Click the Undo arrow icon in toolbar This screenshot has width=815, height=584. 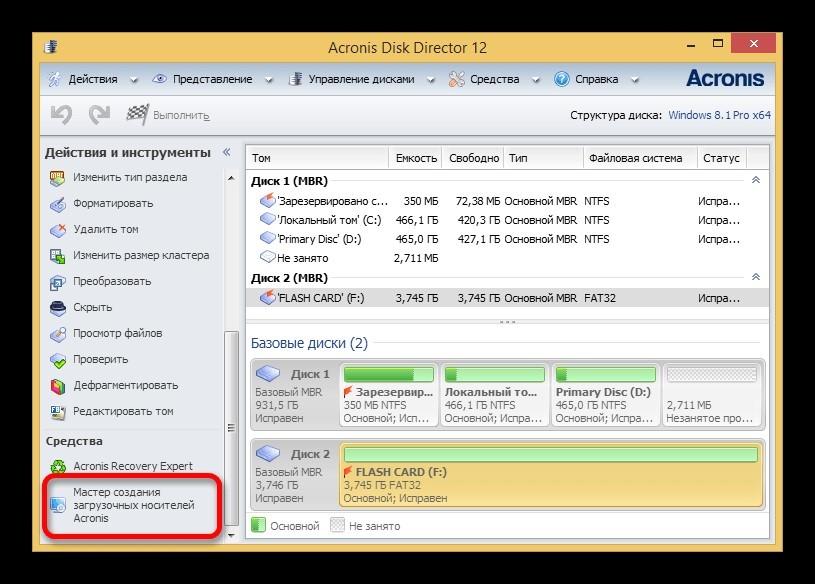tap(61, 115)
